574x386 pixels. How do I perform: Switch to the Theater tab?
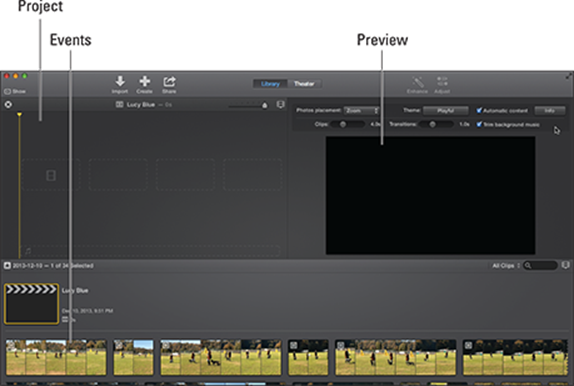304,84
